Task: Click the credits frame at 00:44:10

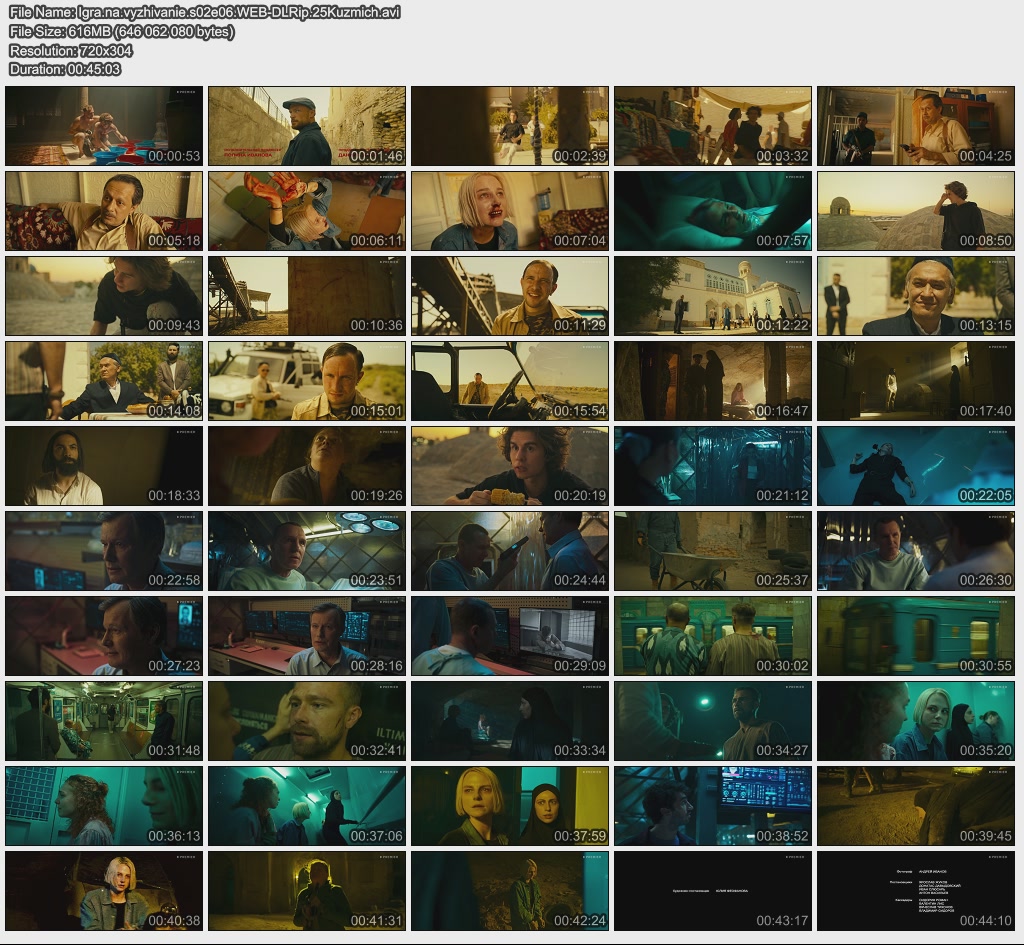Action: [915, 891]
